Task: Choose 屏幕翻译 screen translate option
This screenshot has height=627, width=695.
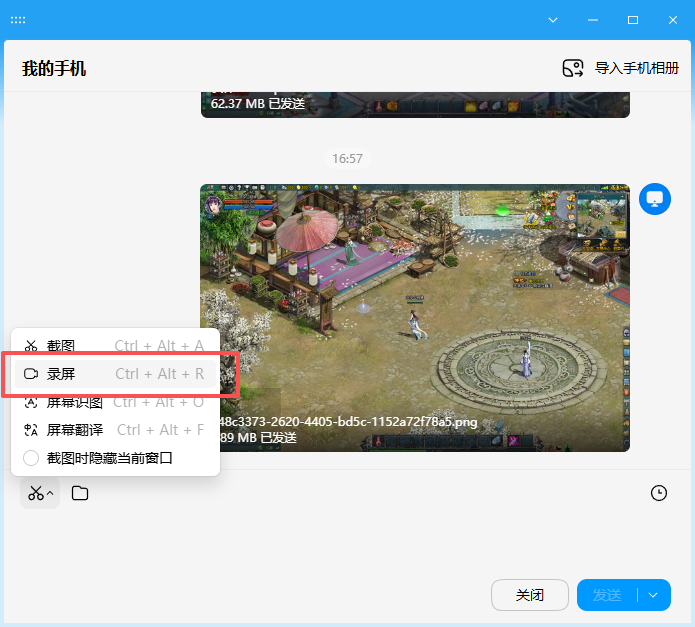Action: [74, 430]
